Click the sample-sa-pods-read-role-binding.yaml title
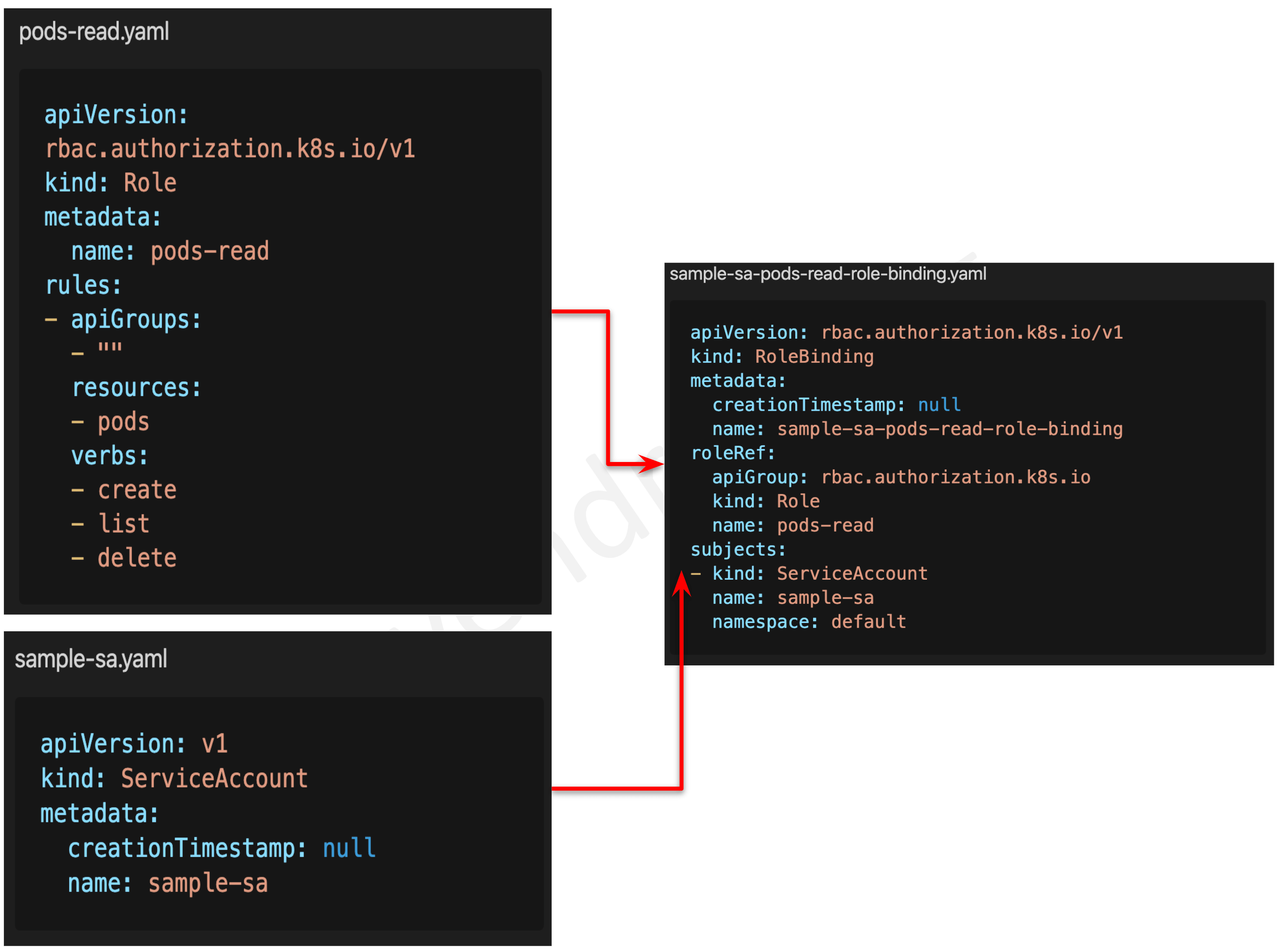1279x952 pixels. [x=827, y=274]
